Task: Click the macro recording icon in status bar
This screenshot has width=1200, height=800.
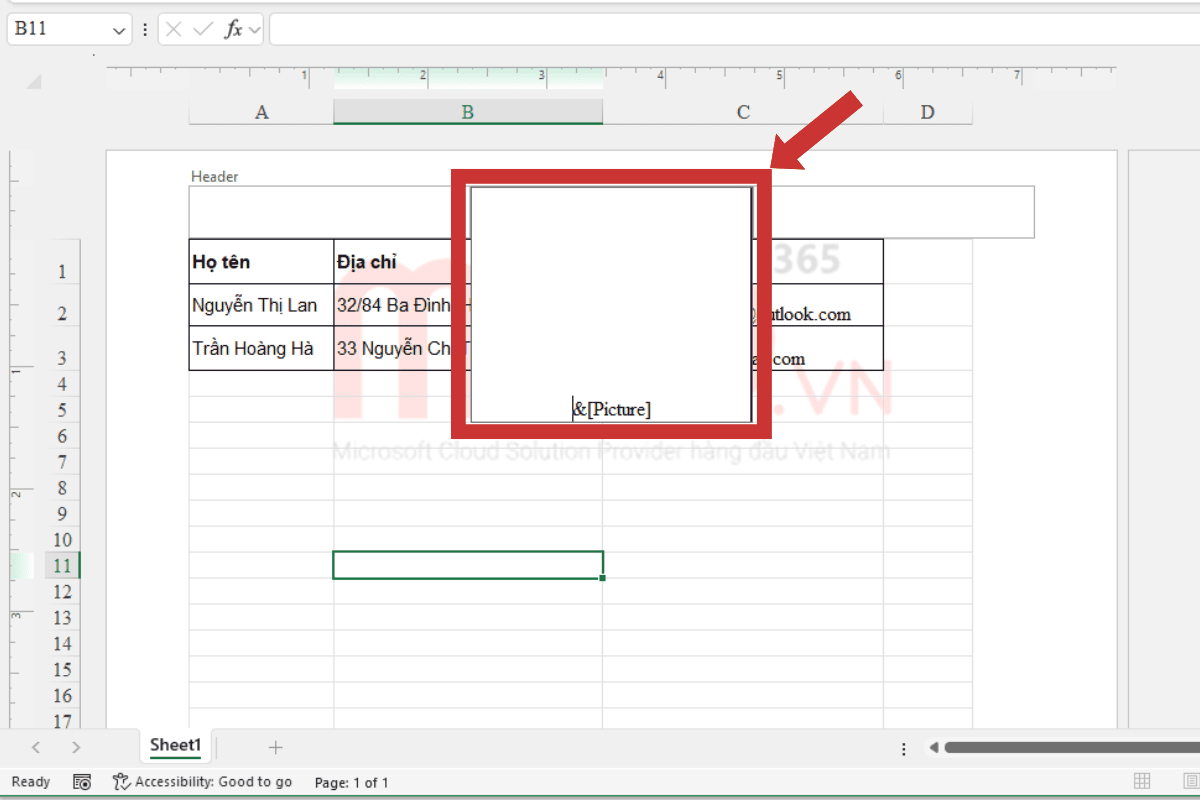Action: tap(82, 782)
